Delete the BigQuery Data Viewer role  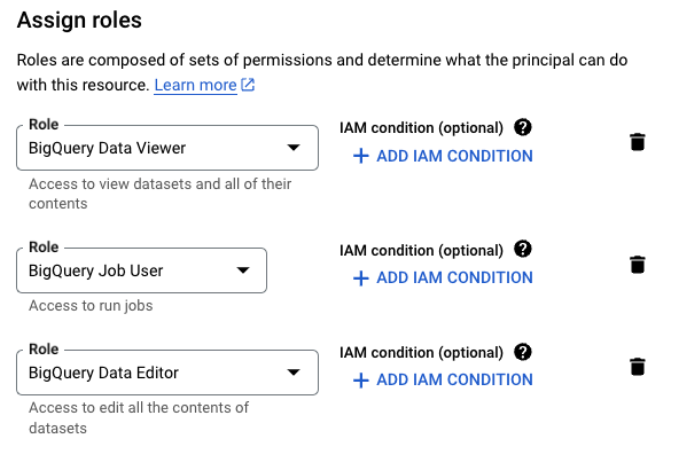point(637,142)
